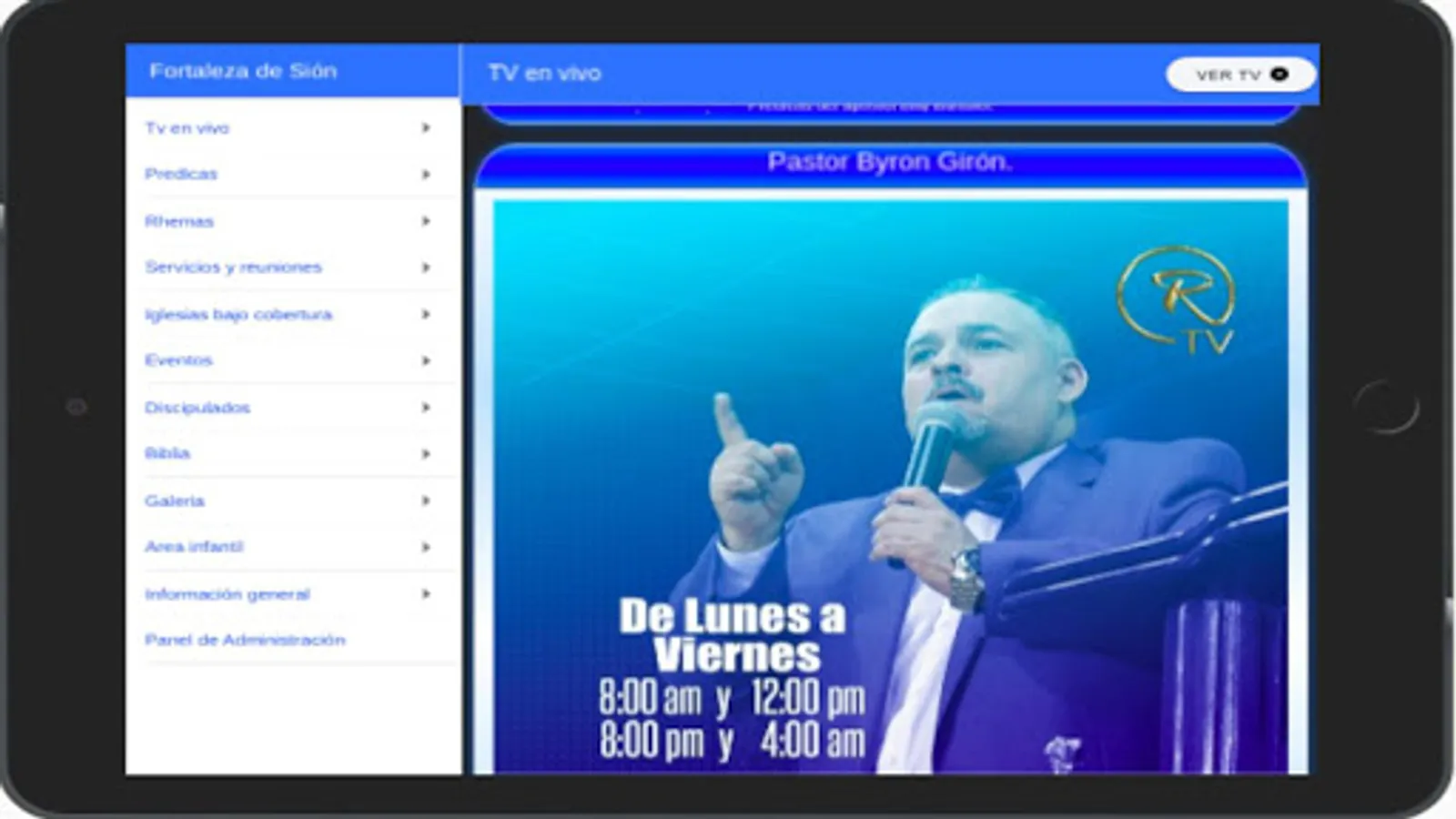Open Iglesias bajo cobertura section
1456x819 pixels.
(291, 315)
